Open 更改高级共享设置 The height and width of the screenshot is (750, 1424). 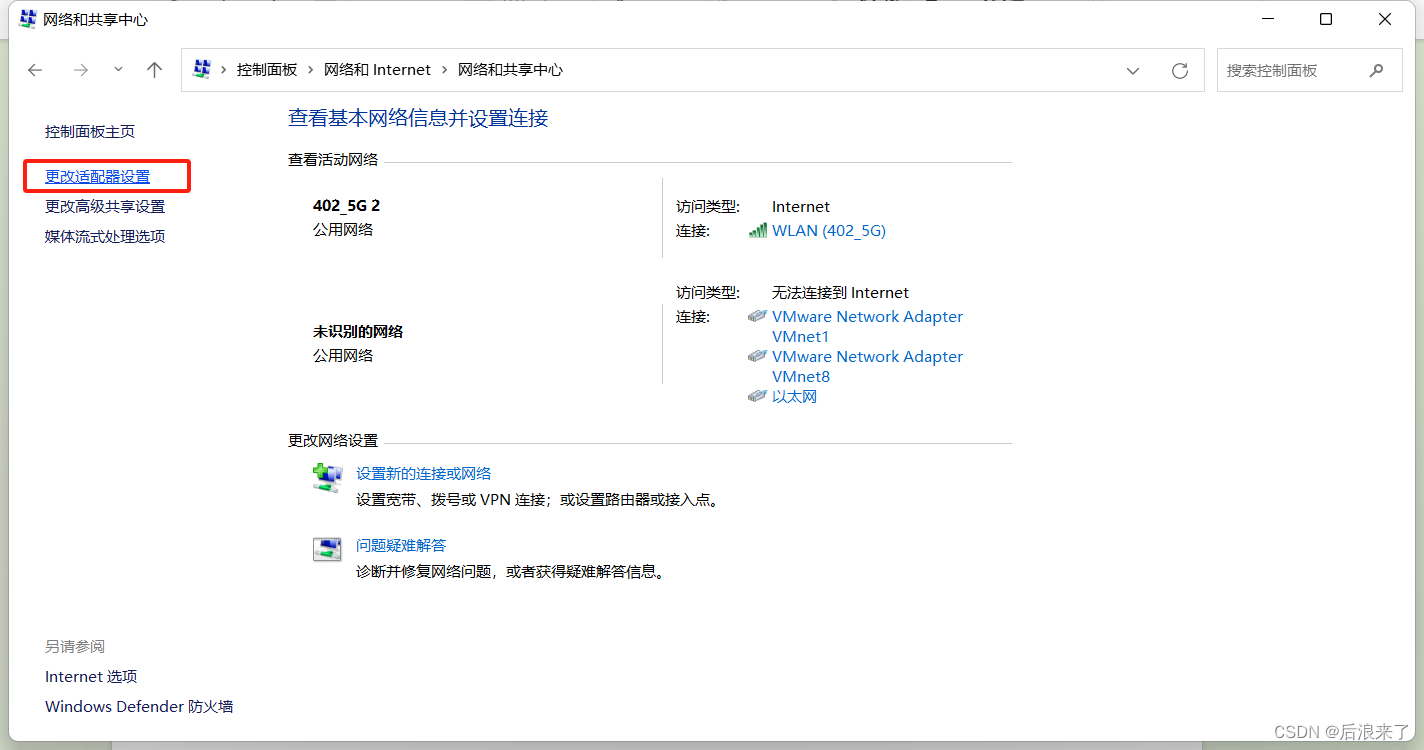[108, 206]
